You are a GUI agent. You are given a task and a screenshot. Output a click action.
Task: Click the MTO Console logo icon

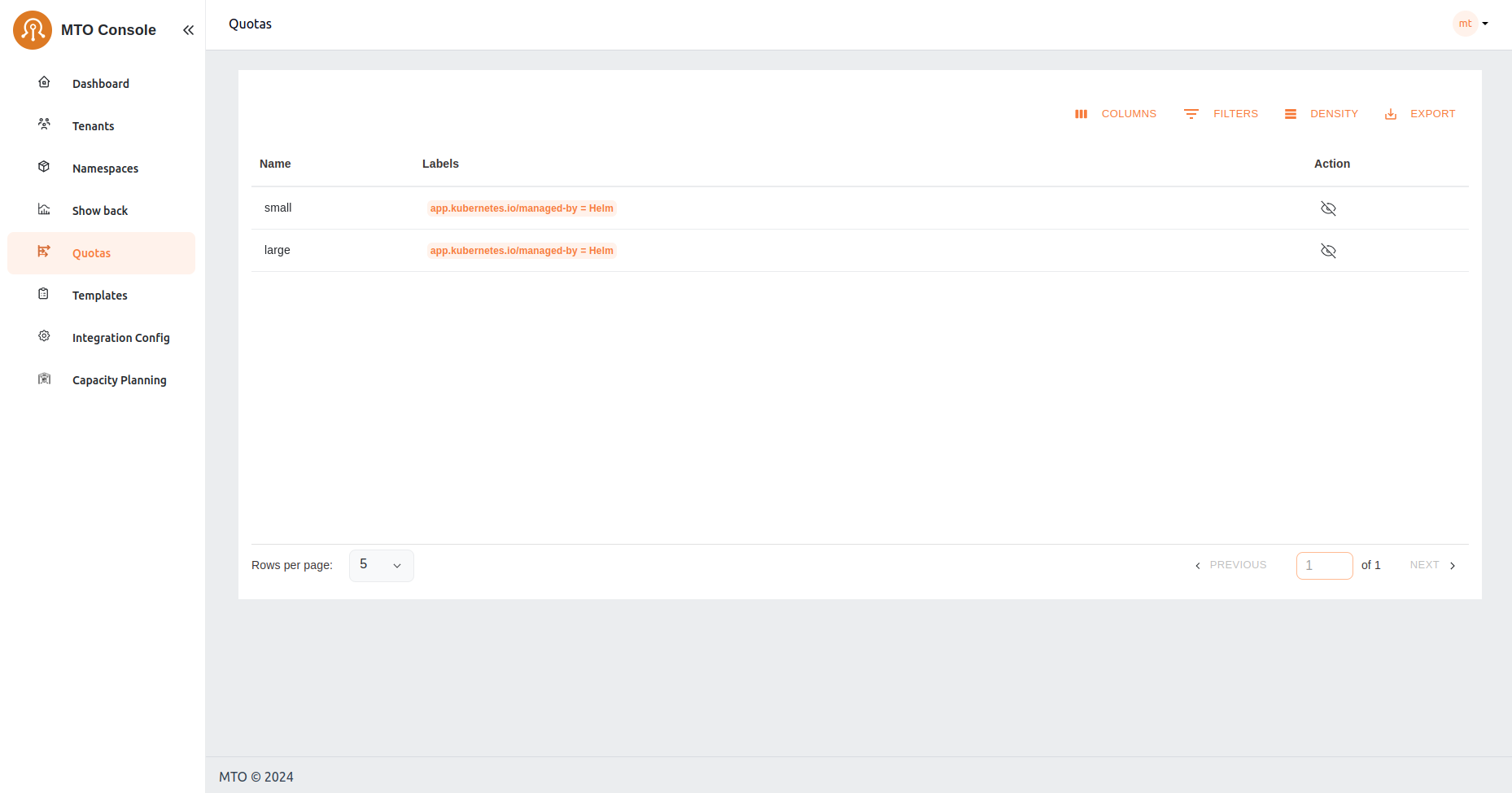[x=33, y=30]
